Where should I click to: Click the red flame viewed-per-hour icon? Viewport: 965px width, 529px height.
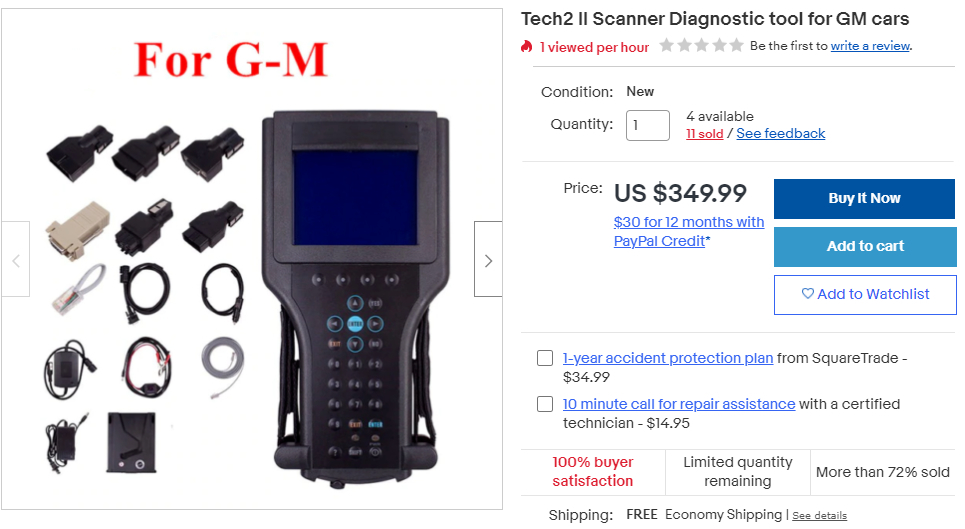click(x=526, y=47)
